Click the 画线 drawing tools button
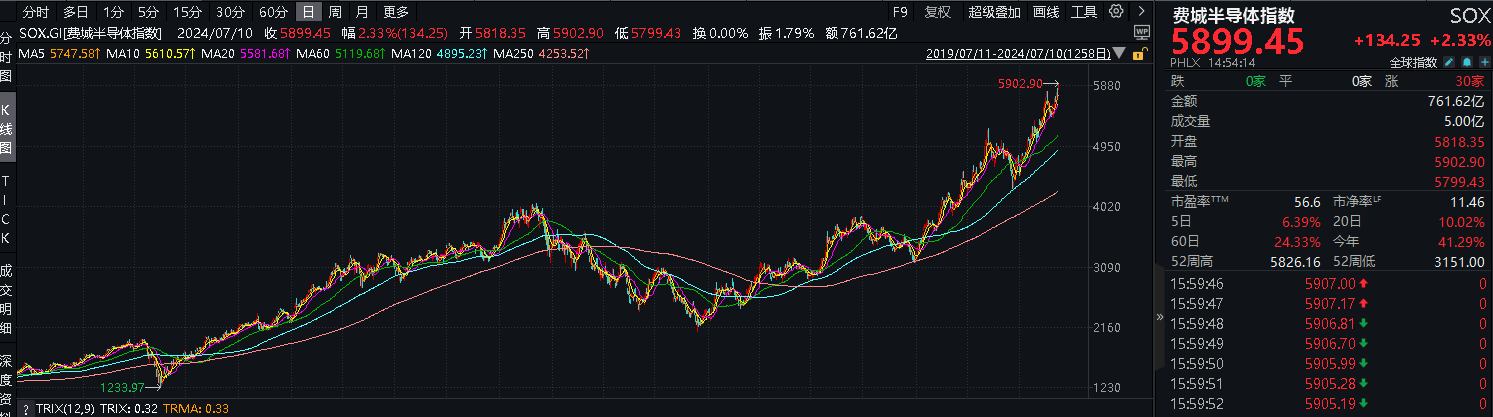This screenshot has width=1493, height=417. pyautogui.click(x=1045, y=12)
